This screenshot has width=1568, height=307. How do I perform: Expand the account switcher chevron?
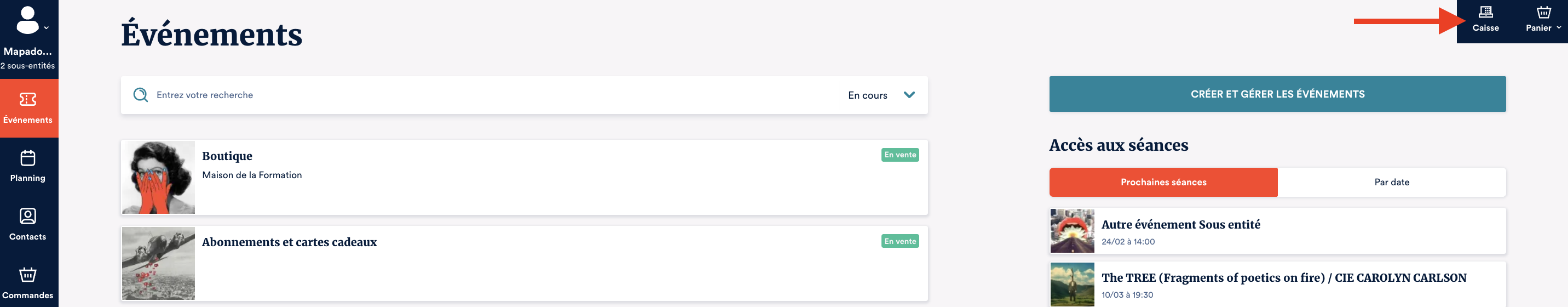[x=46, y=27]
